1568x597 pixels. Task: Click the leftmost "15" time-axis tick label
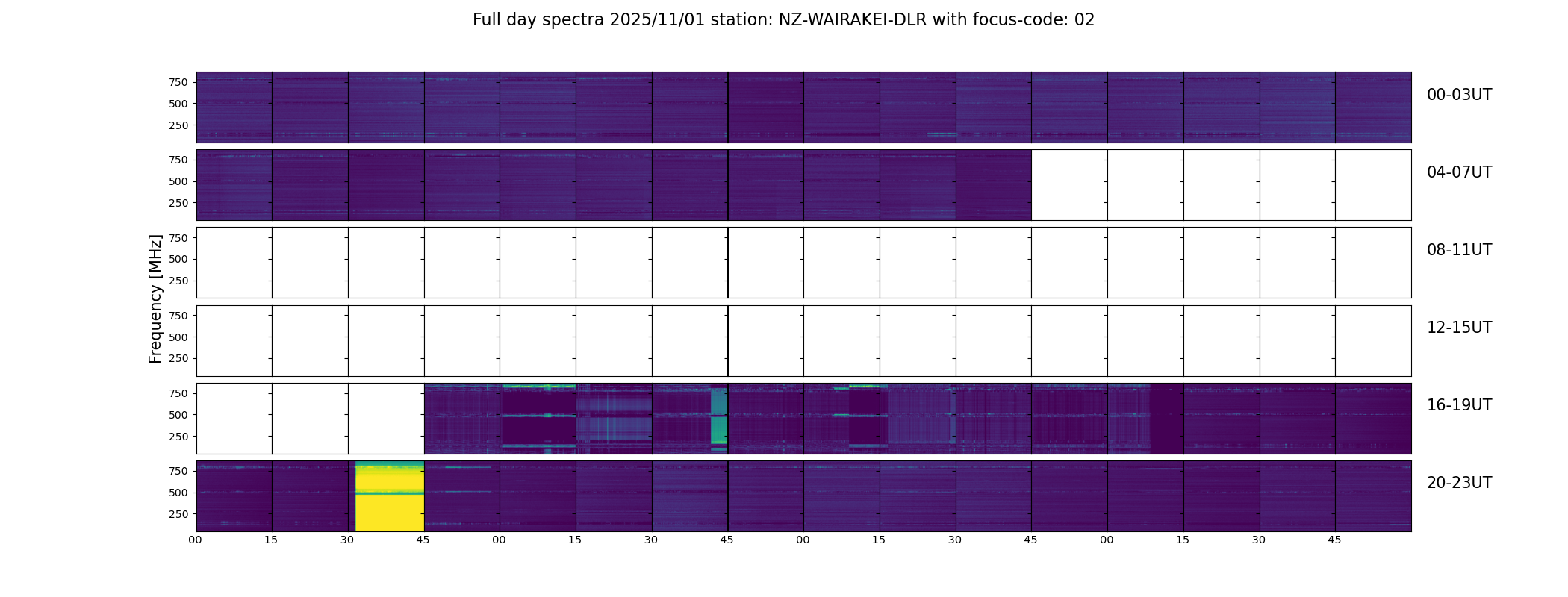pos(271,540)
